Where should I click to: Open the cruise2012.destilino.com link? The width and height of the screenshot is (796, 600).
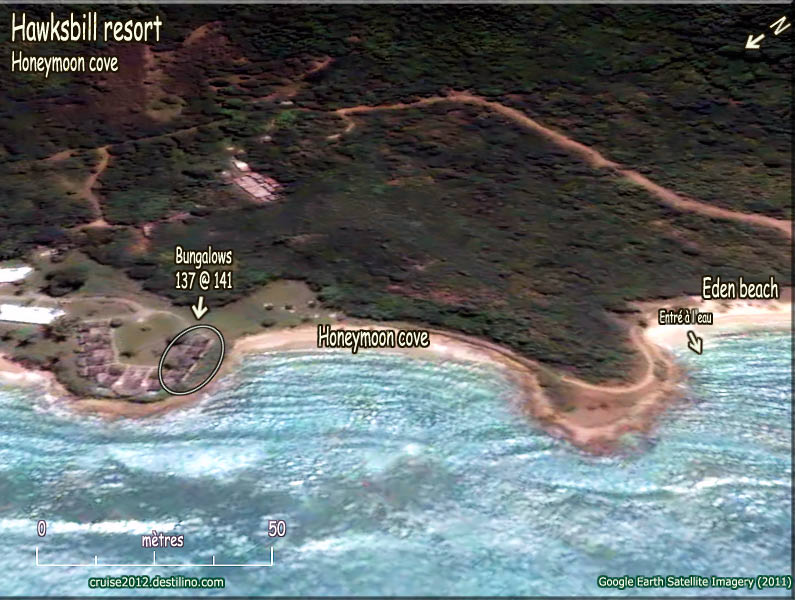tap(156, 582)
